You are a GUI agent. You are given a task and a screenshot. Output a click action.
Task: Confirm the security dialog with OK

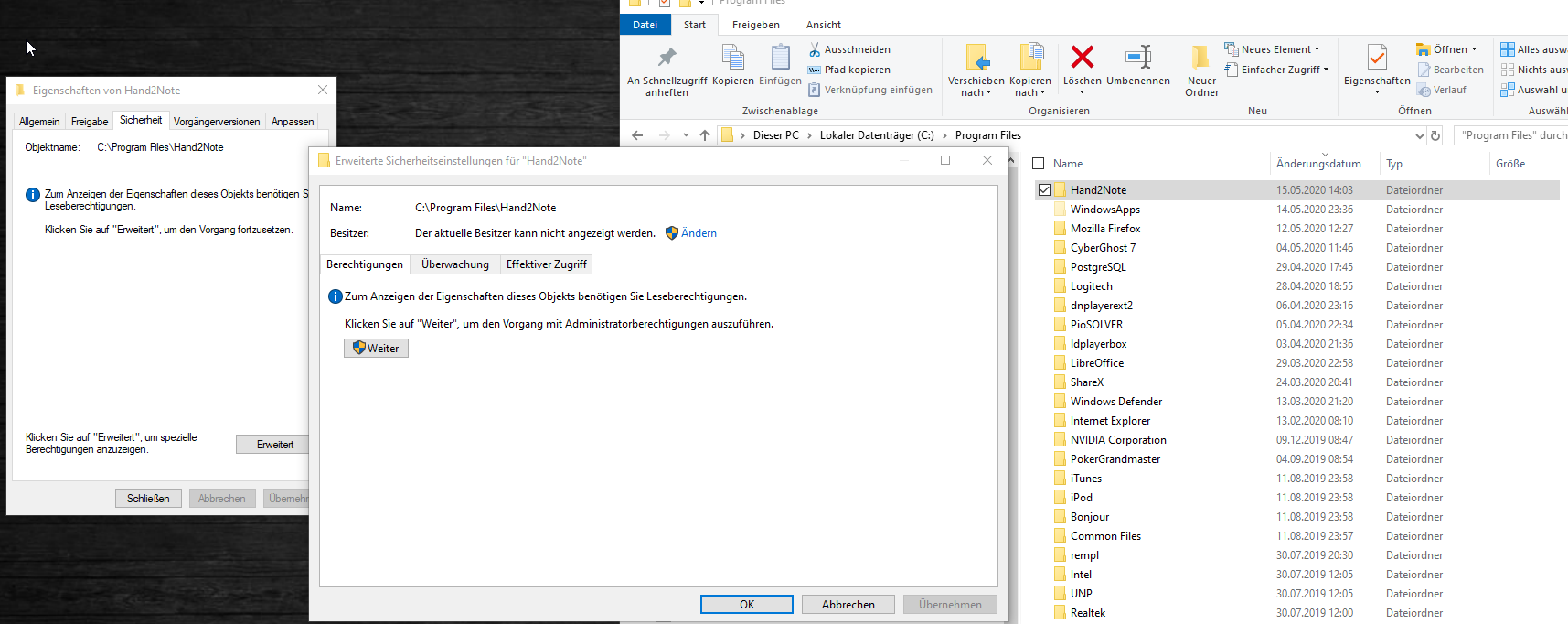coord(747,605)
